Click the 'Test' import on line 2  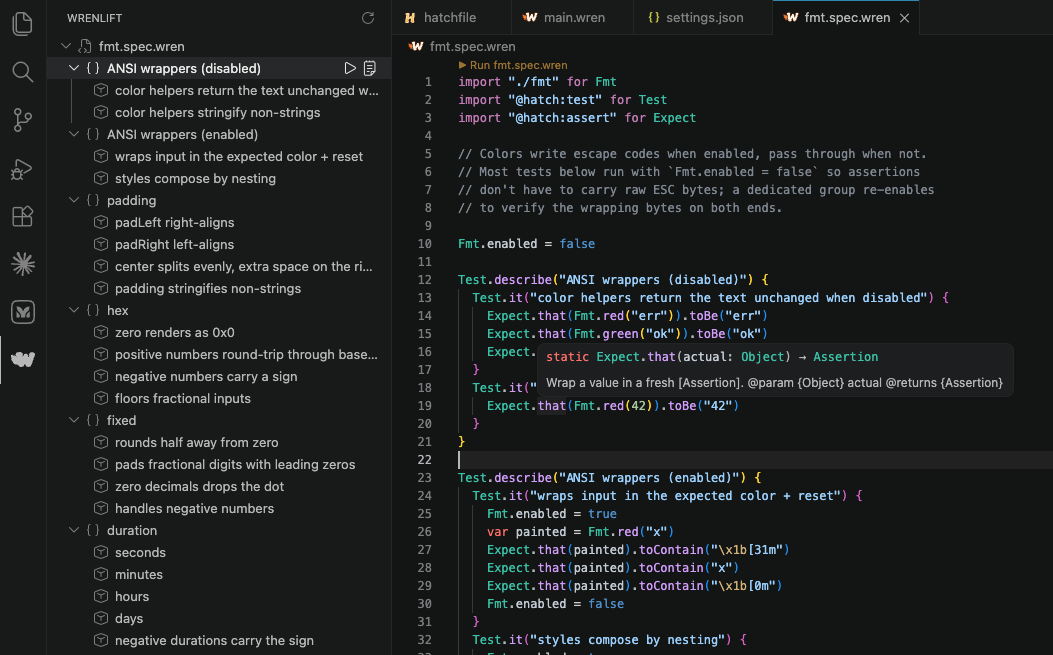pyautogui.click(x=652, y=99)
